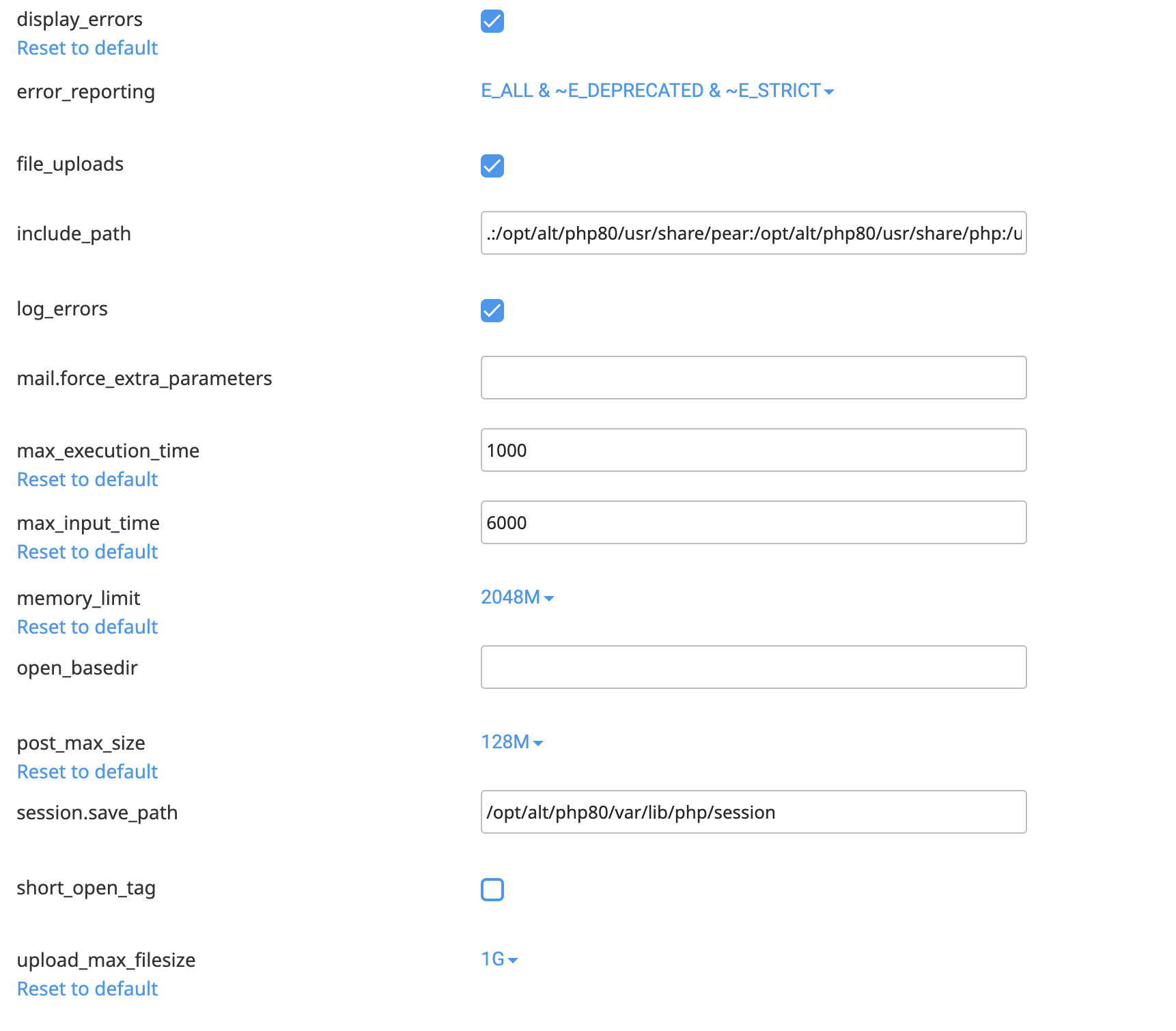Viewport: 1176px width, 1031px height.
Task: Click the empty open_basedir field
Action: click(753, 667)
